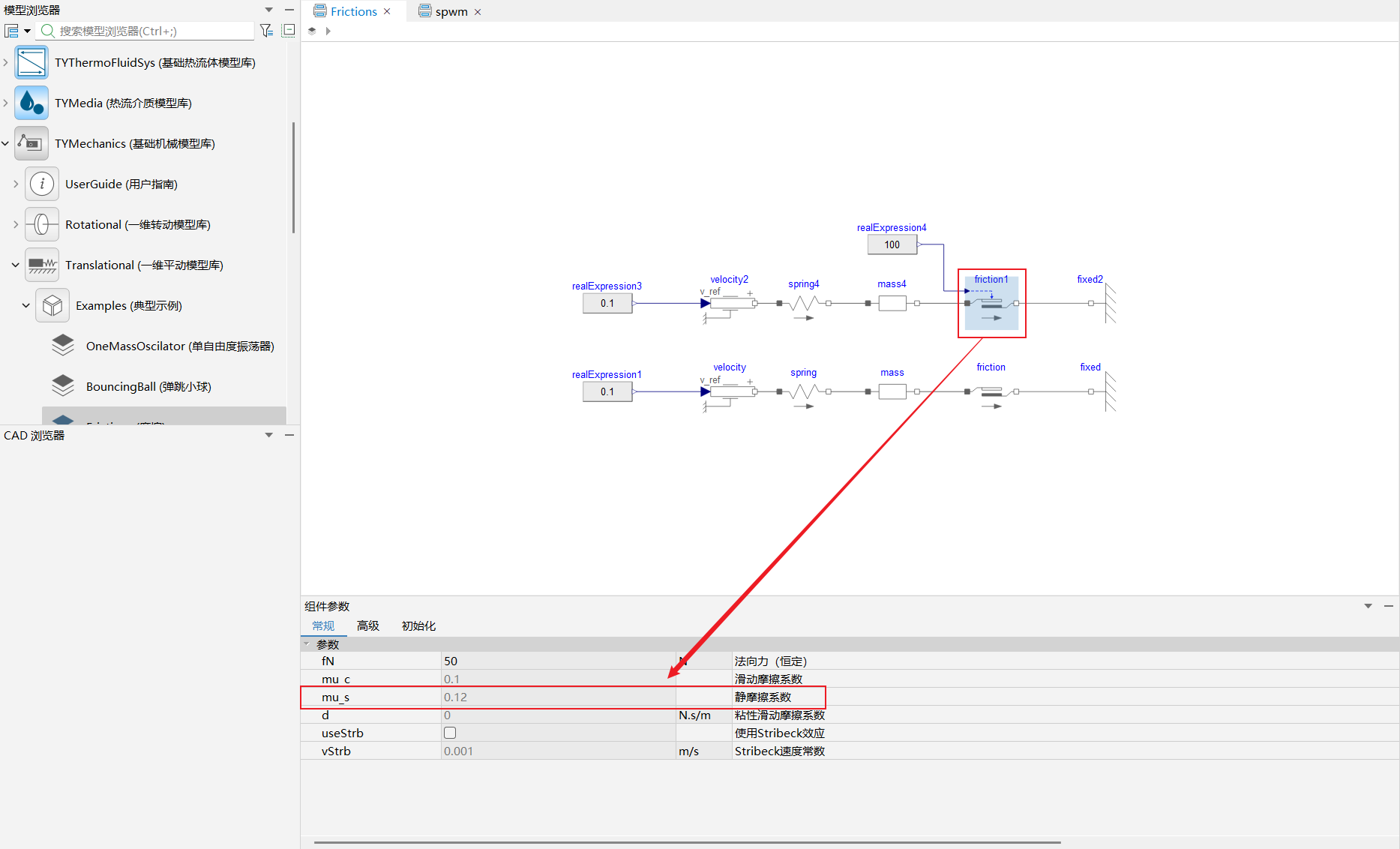The image size is (1400, 849).
Task: Select the lower spring component
Action: [804, 391]
